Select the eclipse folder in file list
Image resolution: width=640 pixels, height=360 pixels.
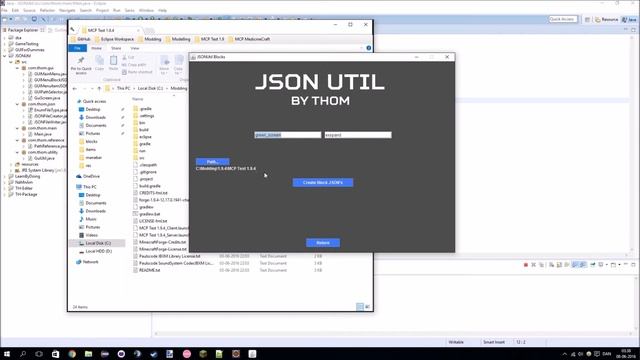(142, 137)
